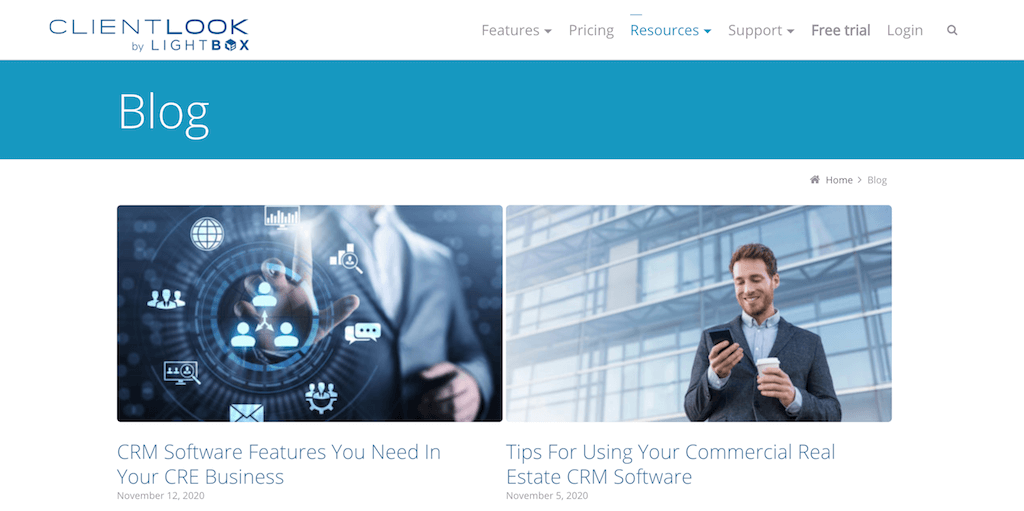Expand the Features dropdown arrow
Image resolution: width=1024 pixels, height=511 pixels.
pos(548,31)
